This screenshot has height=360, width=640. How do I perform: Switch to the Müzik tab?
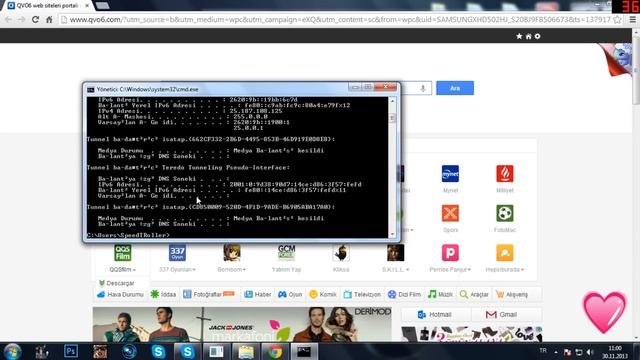[x=440, y=295]
